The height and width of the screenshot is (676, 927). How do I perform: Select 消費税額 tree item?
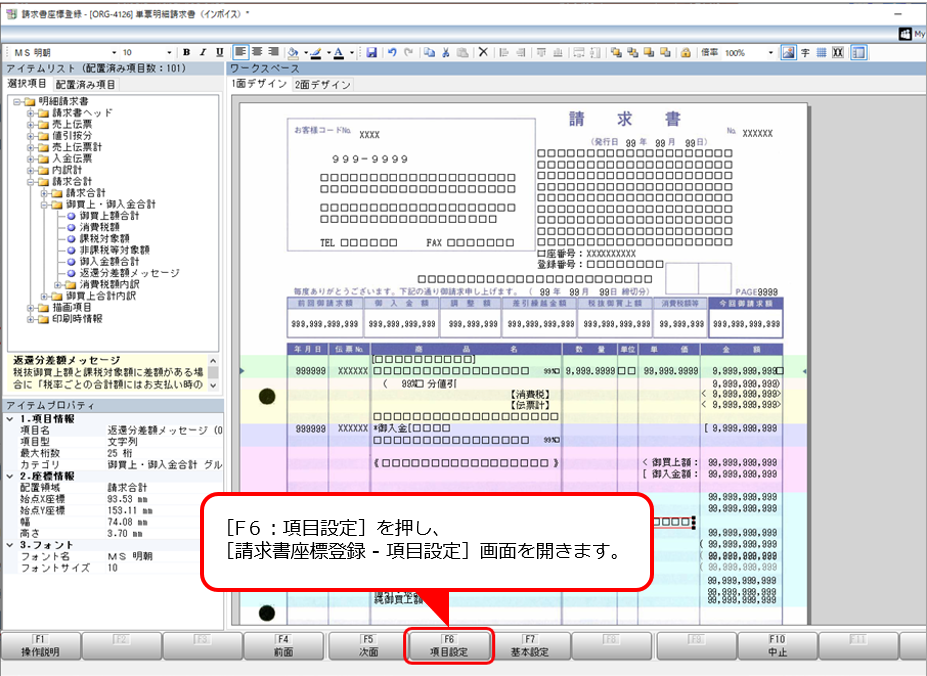click(x=99, y=227)
